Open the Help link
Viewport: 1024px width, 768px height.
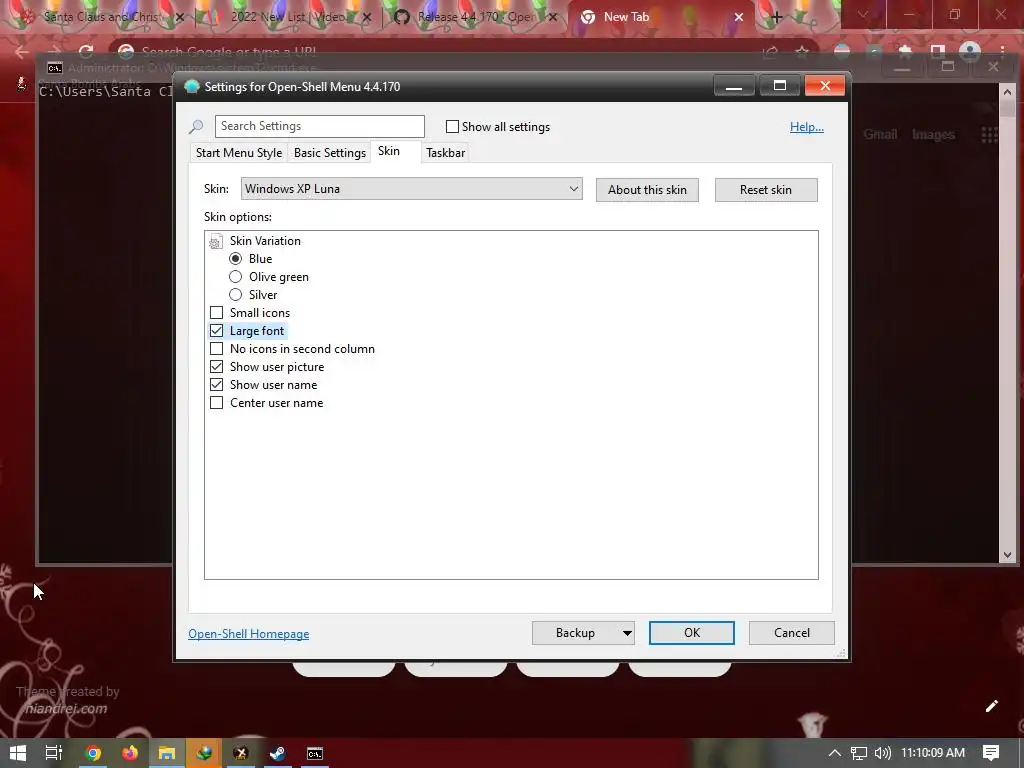point(807,127)
